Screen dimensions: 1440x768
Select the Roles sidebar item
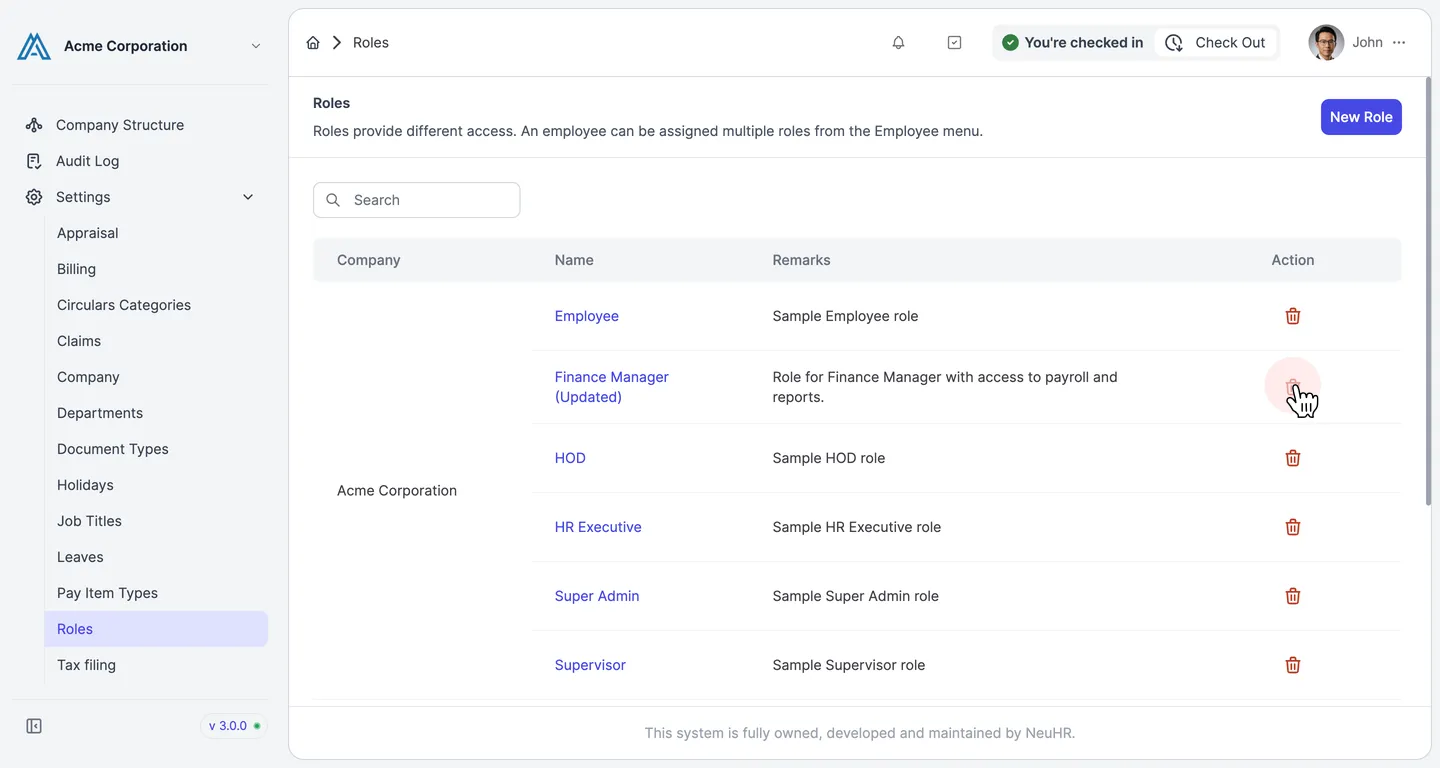coord(156,629)
